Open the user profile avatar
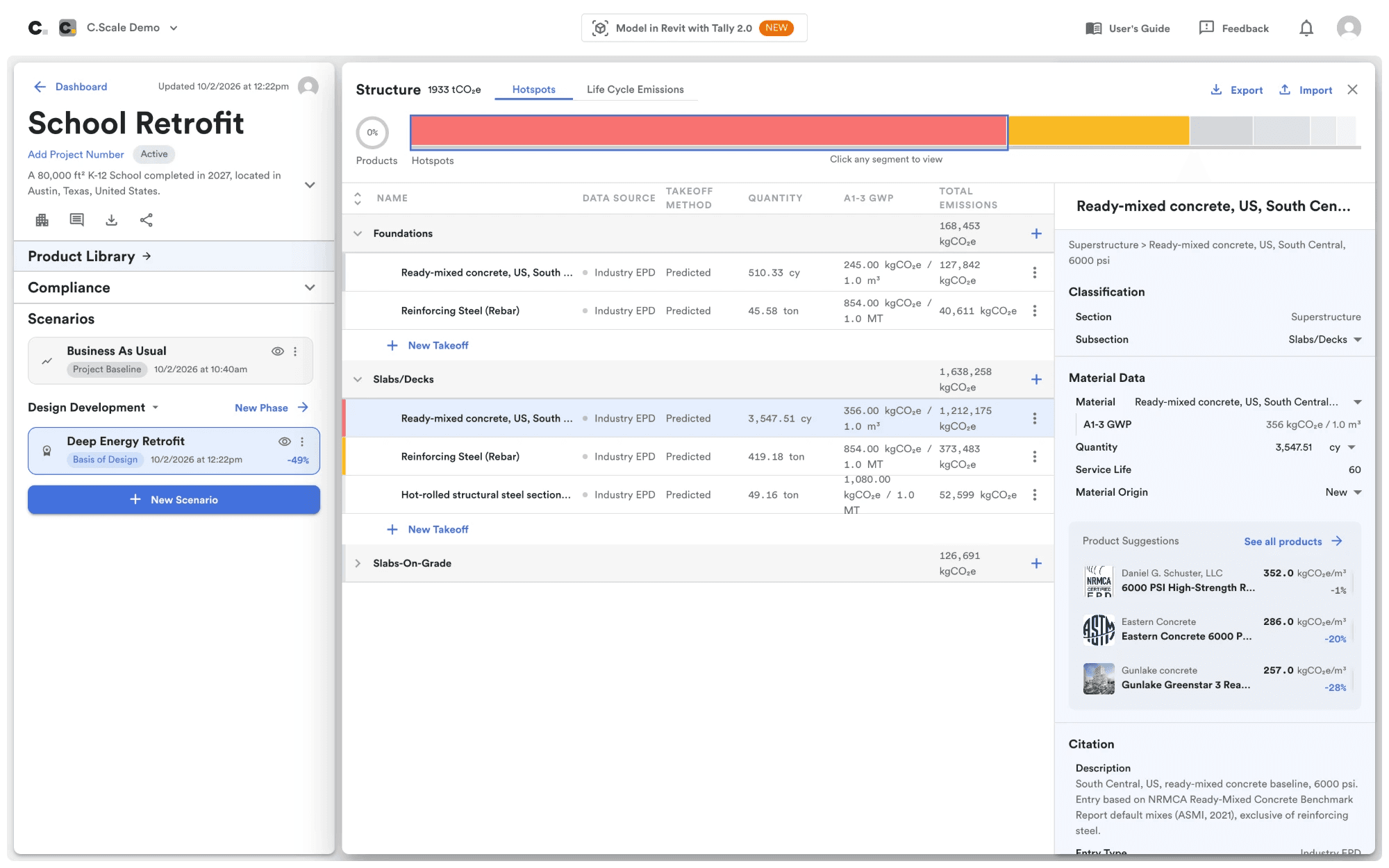 click(1349, 28)
